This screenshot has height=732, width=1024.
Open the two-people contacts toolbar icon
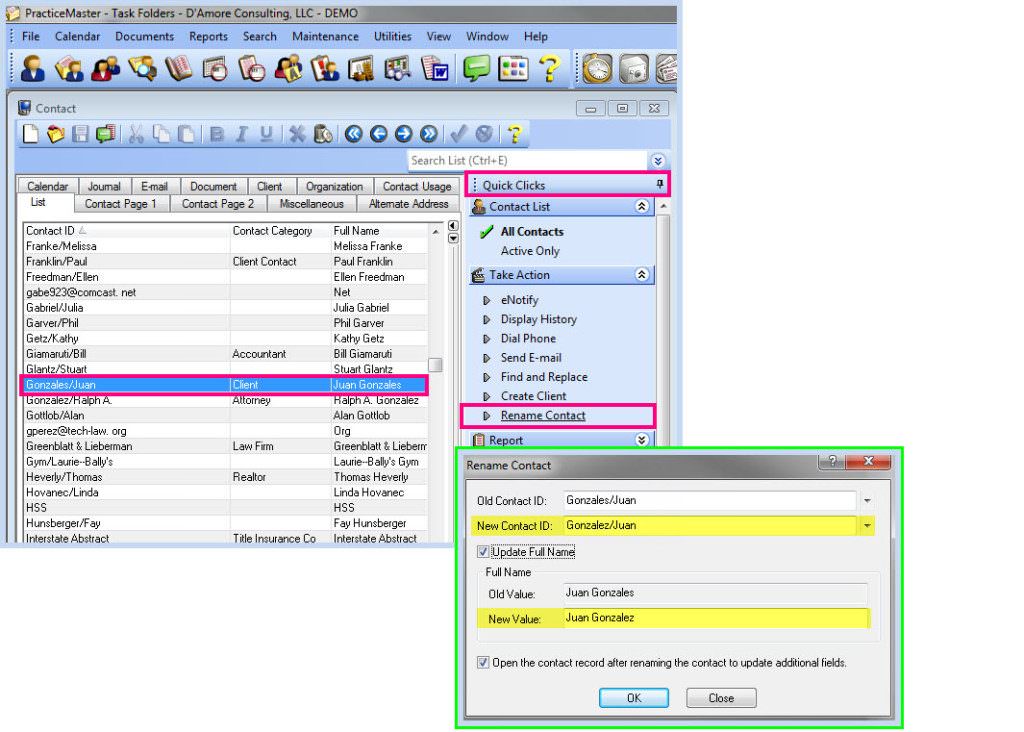click(x=106, y=68)
